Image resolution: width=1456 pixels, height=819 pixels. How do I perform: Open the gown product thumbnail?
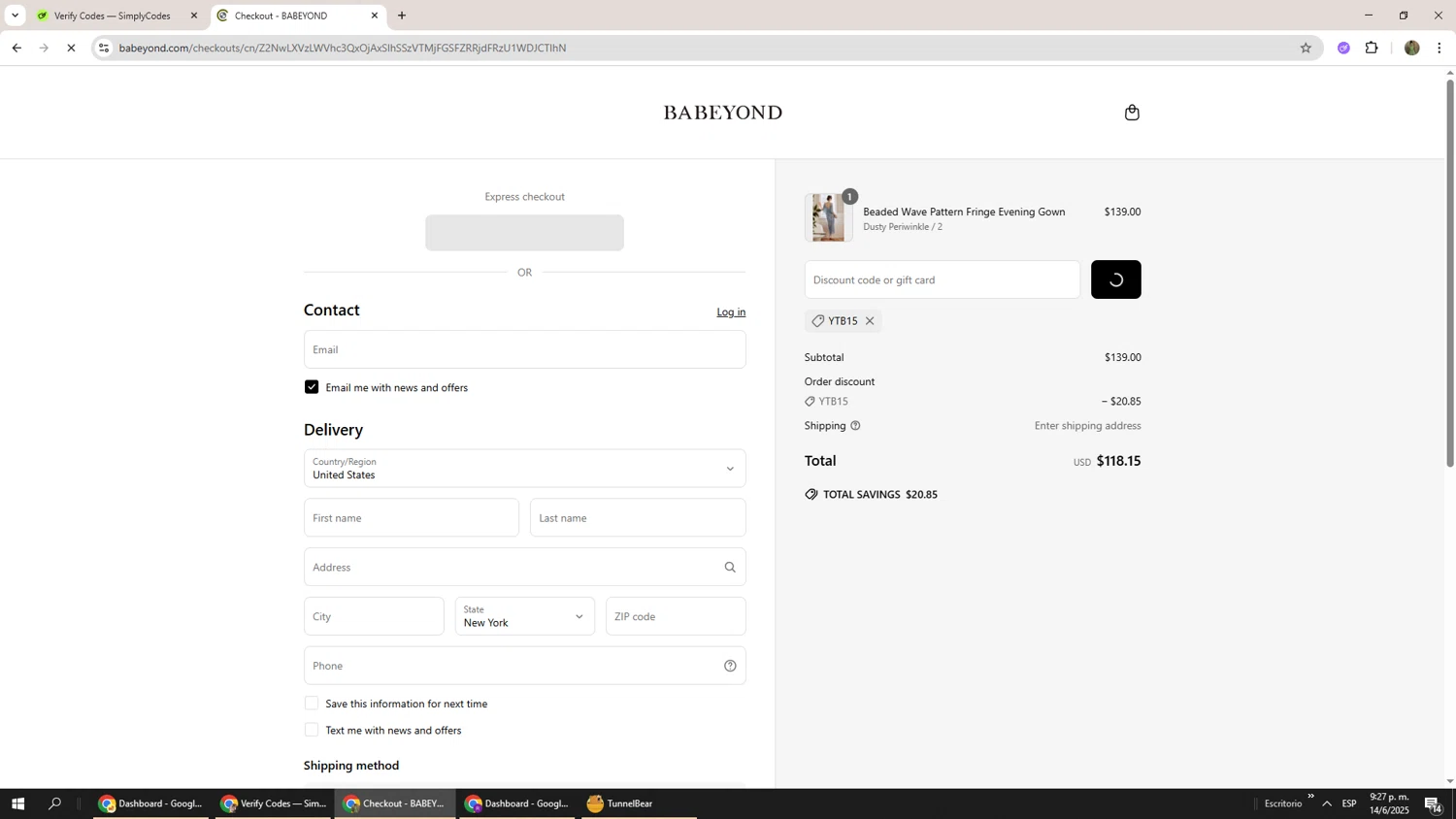click(x=828, y=217)
